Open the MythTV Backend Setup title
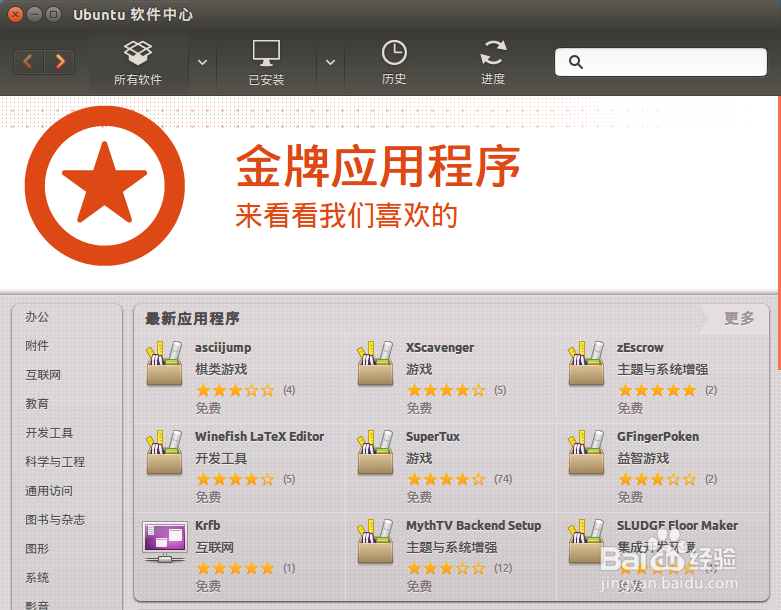This screenshot has width=781, height=610. click(474, 526)
